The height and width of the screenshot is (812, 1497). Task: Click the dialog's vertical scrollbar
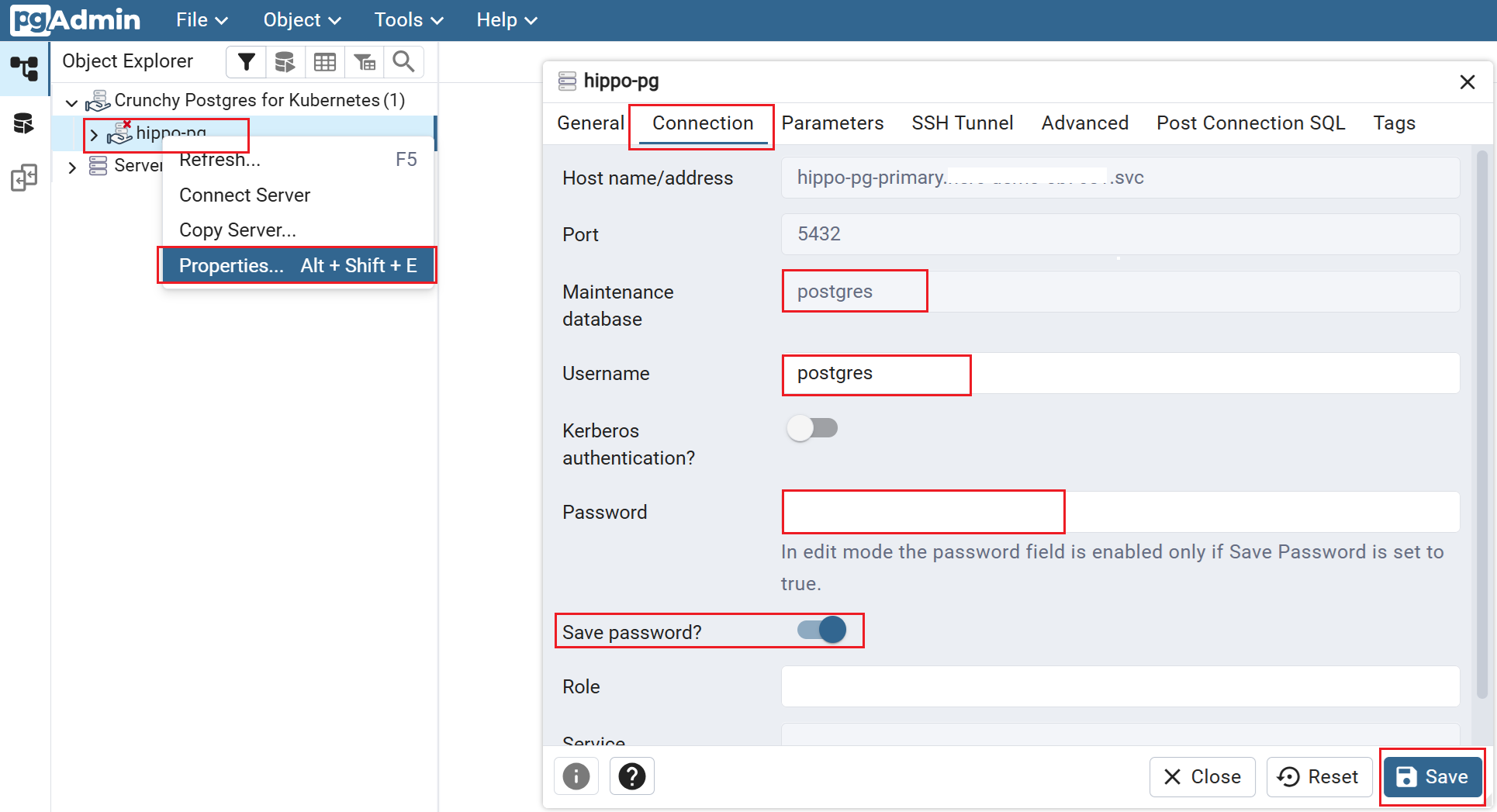[1481, 427]
